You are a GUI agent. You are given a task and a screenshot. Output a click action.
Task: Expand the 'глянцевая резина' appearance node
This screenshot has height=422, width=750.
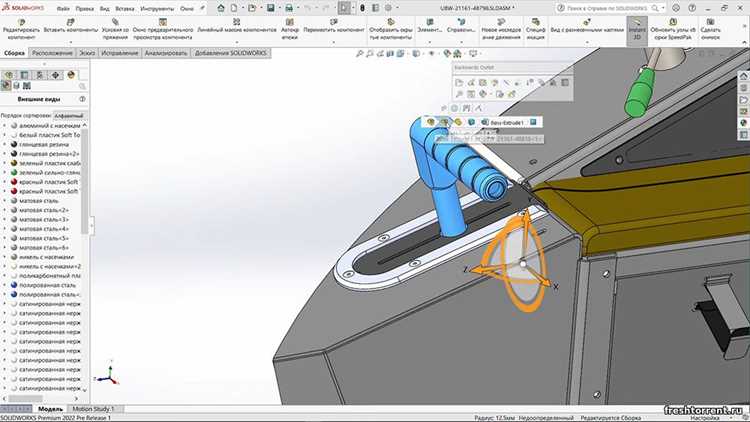tap(5, 144)
